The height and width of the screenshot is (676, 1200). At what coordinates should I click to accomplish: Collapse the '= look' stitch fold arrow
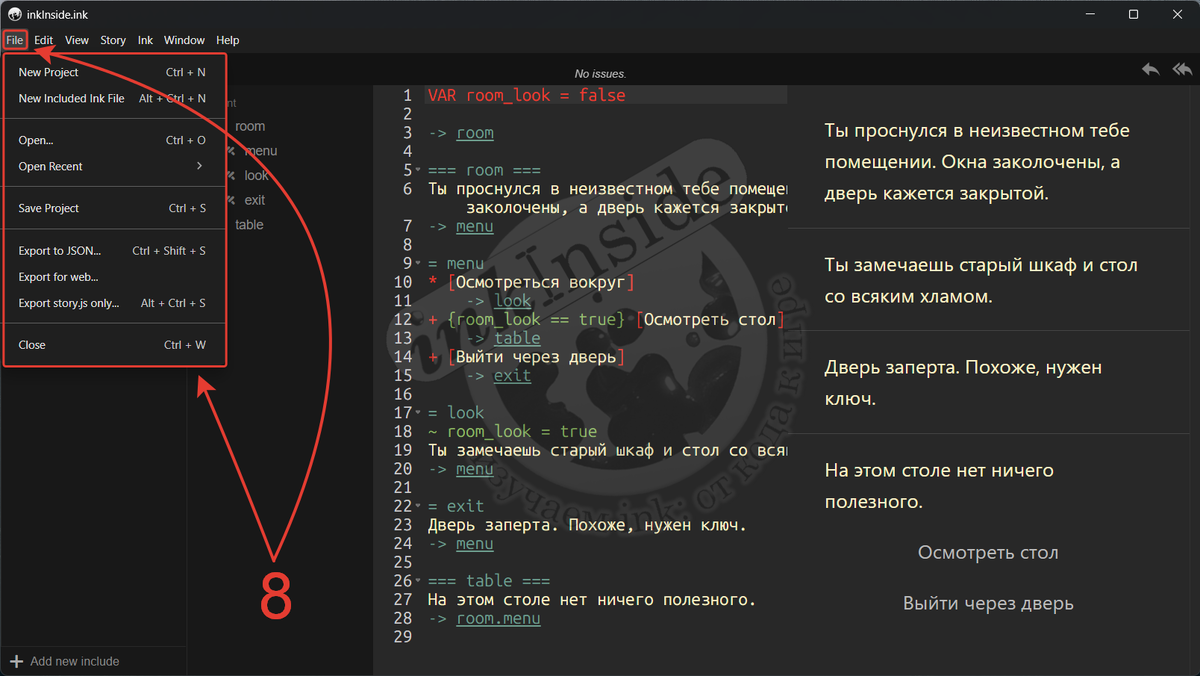(420, 413)
